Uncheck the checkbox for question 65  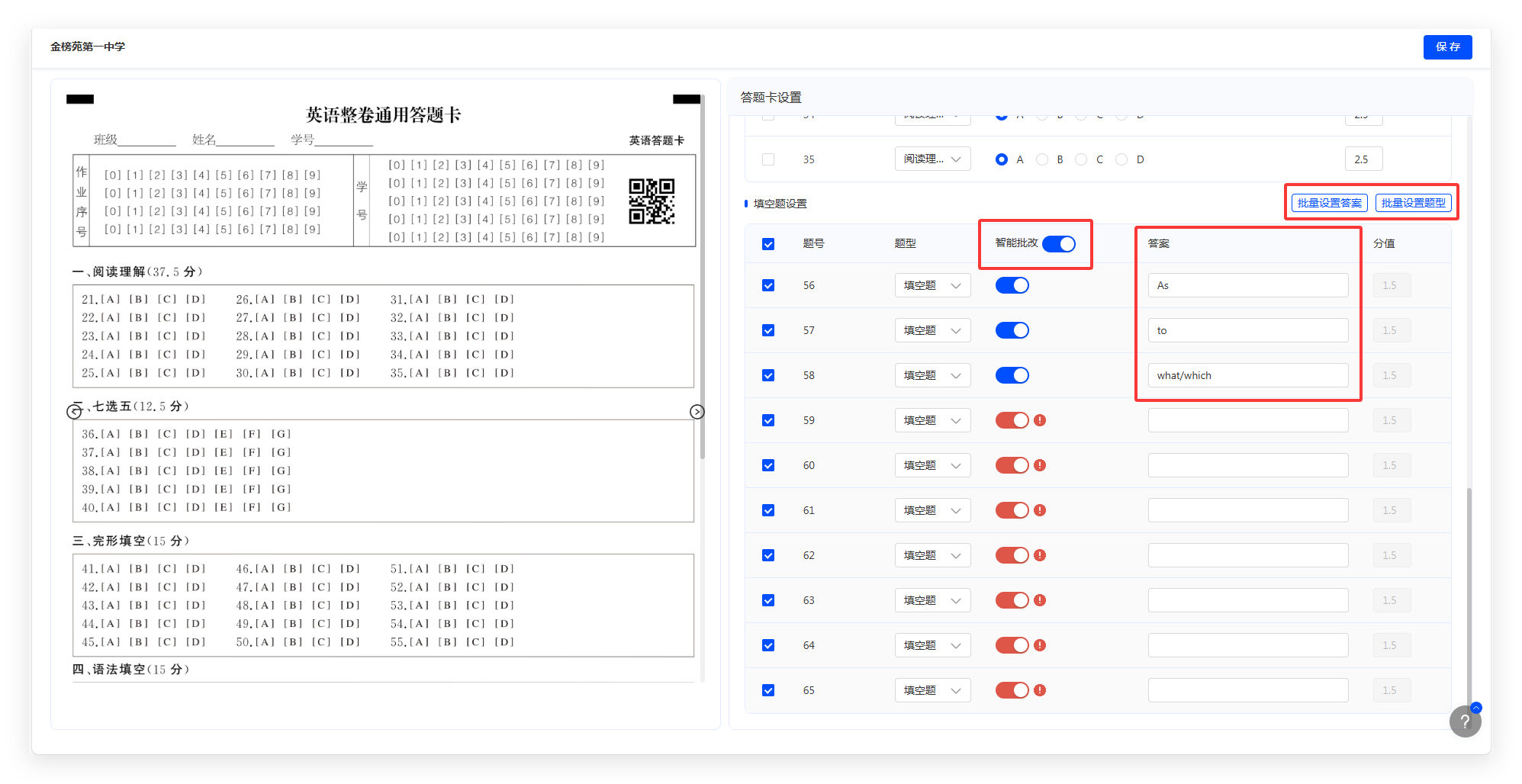pos(768,690)
